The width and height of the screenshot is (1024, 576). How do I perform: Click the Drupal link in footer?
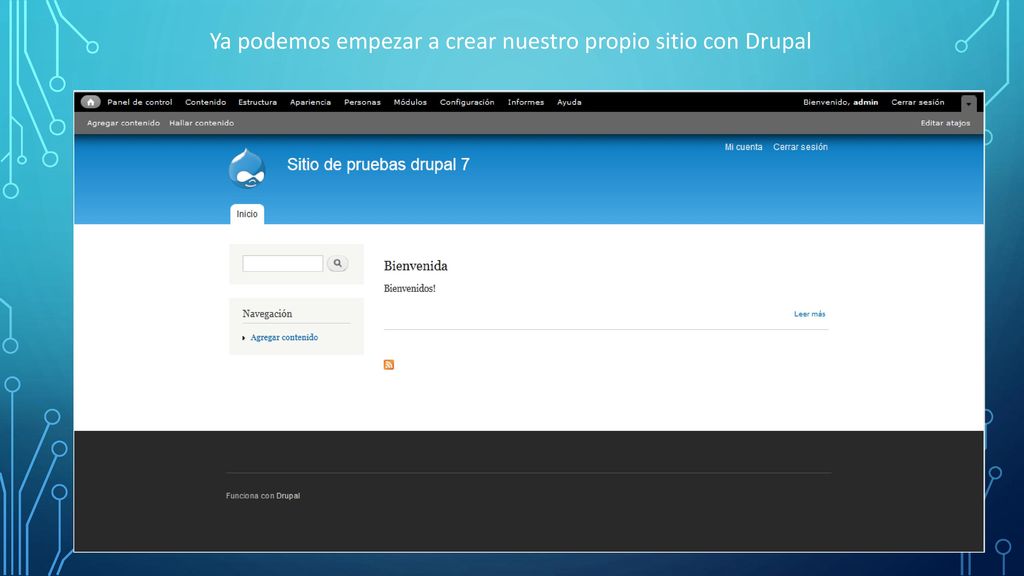click(x=288, y=496)
